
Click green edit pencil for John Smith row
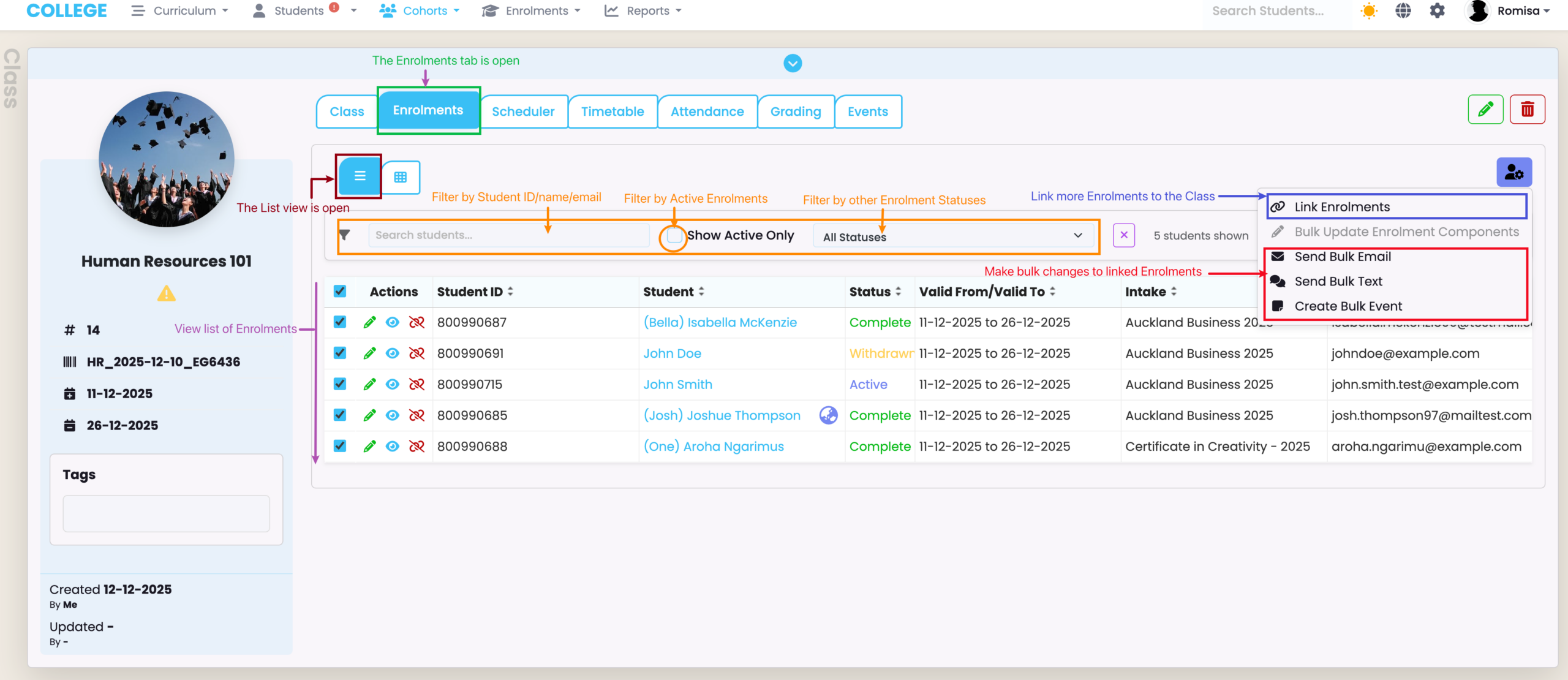[369, 384]
